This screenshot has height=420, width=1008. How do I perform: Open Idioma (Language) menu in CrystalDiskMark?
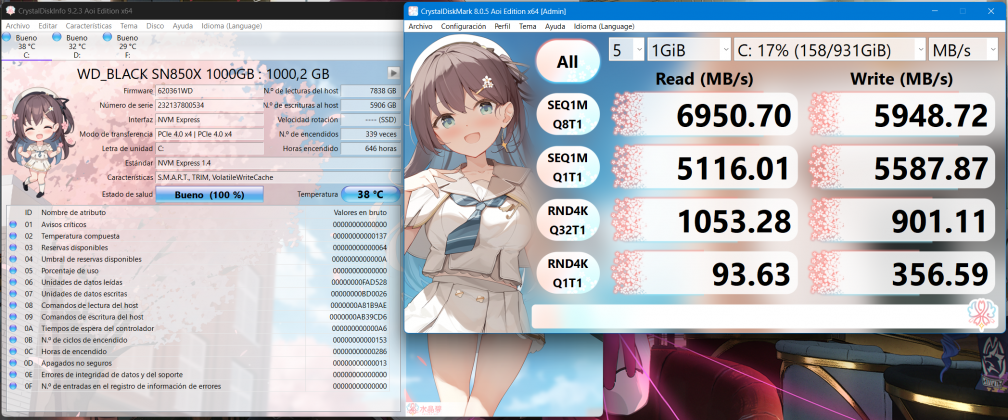click(x=604, y=26)
